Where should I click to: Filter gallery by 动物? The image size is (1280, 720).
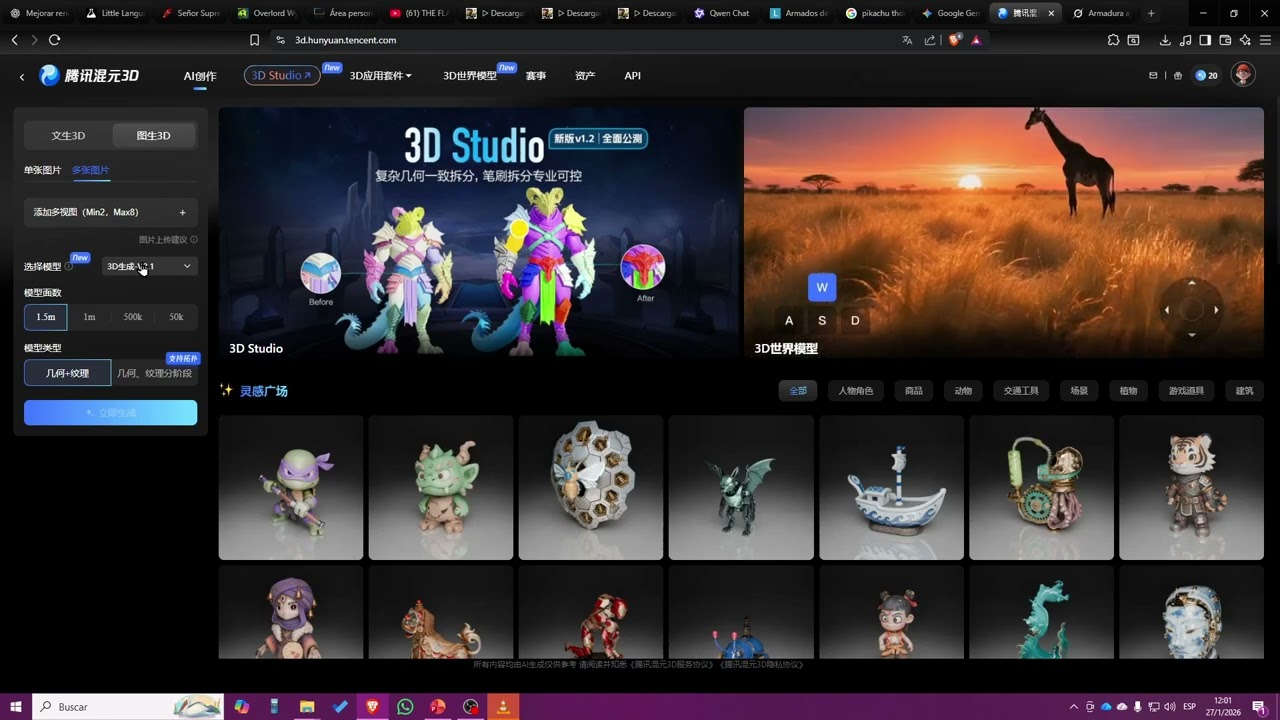click(963, 390)
